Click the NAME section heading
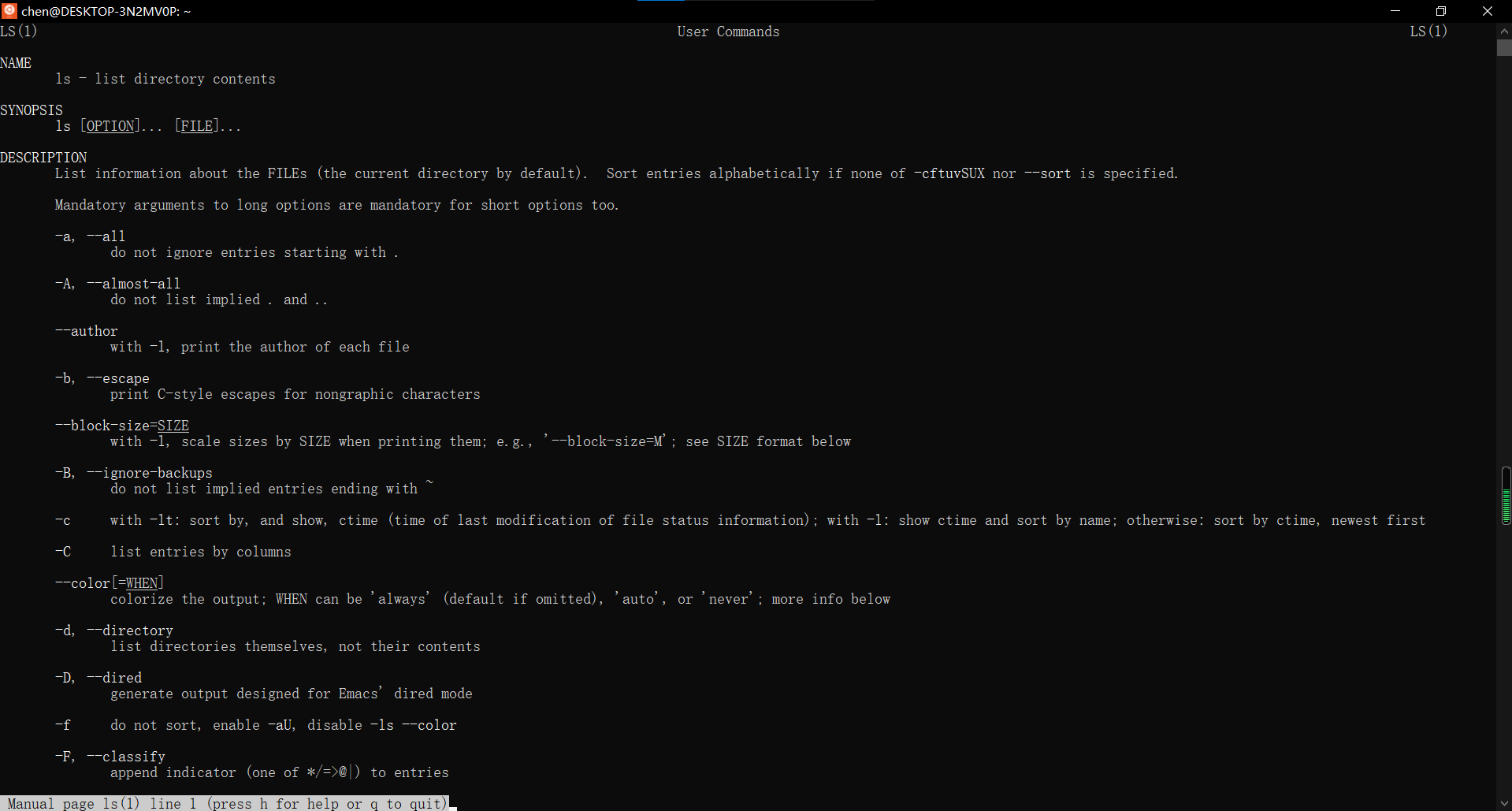Image resolution: width=1512 pixels, height=811 pixels. [16, 63]
